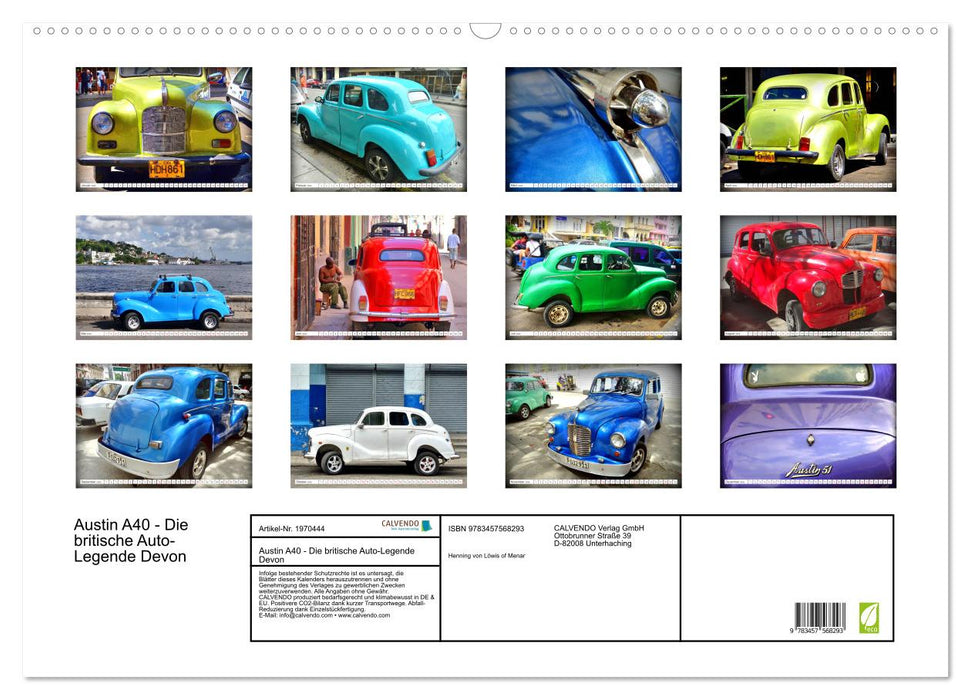
Task: Open the red Austin rear-view photo
Action: tap(378, 276)
